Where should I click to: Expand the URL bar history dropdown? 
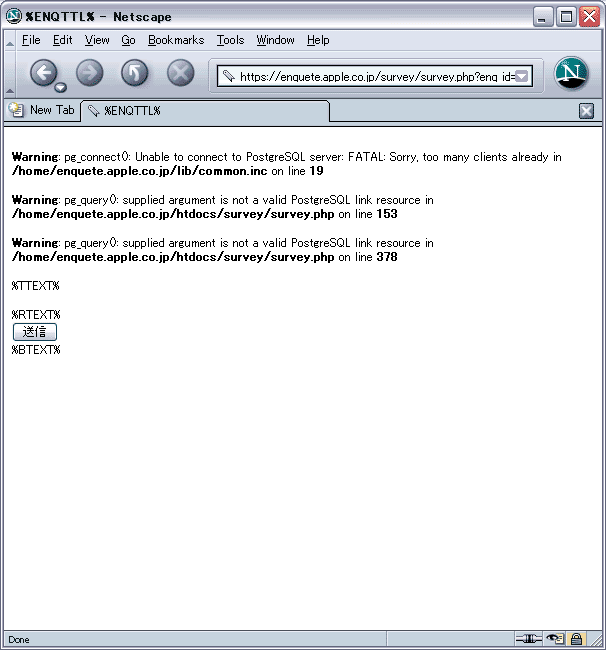[x=522, y=76]
